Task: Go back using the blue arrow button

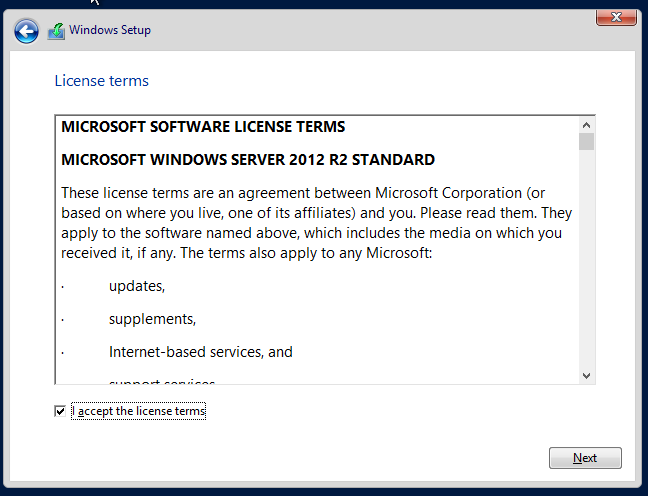Action: (27, 31)
